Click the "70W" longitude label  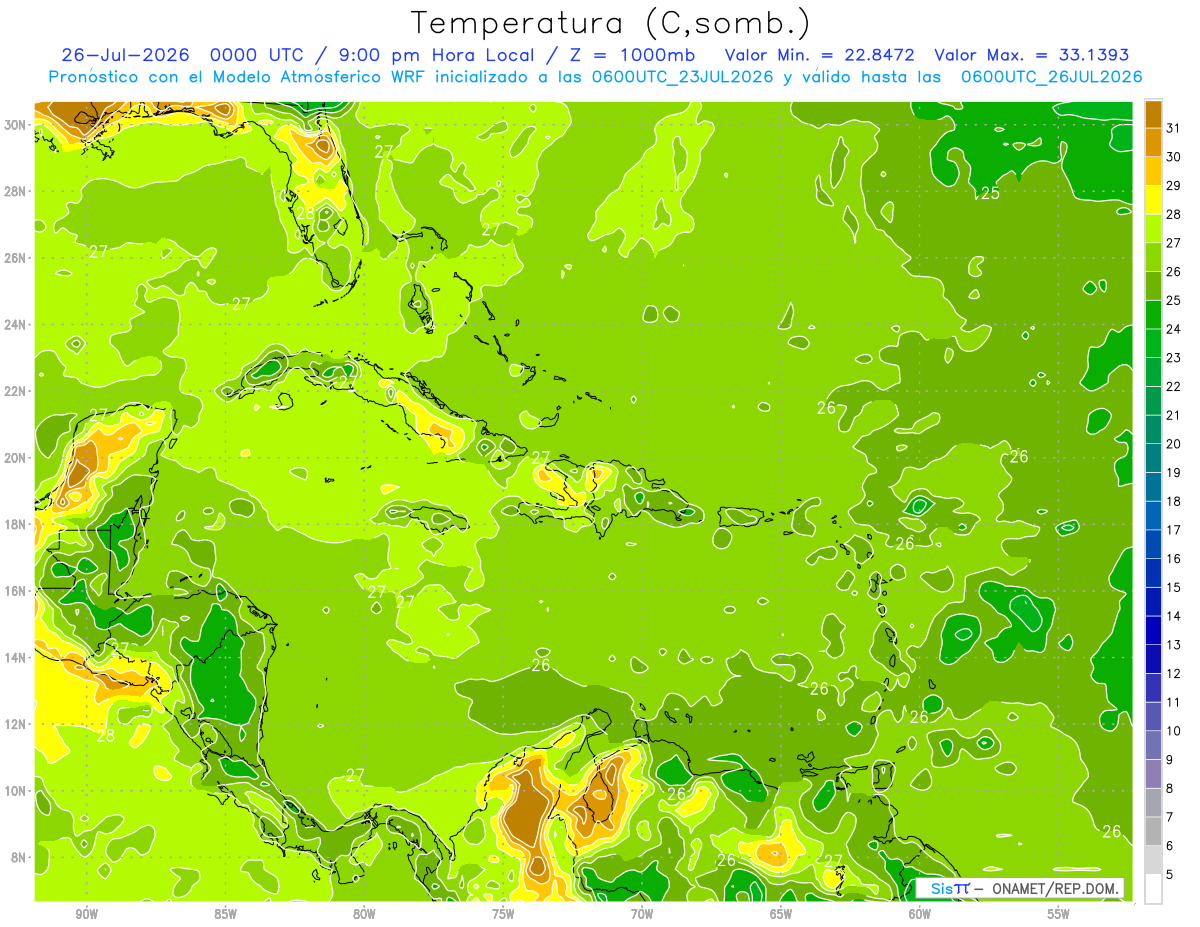click(642, 914)
